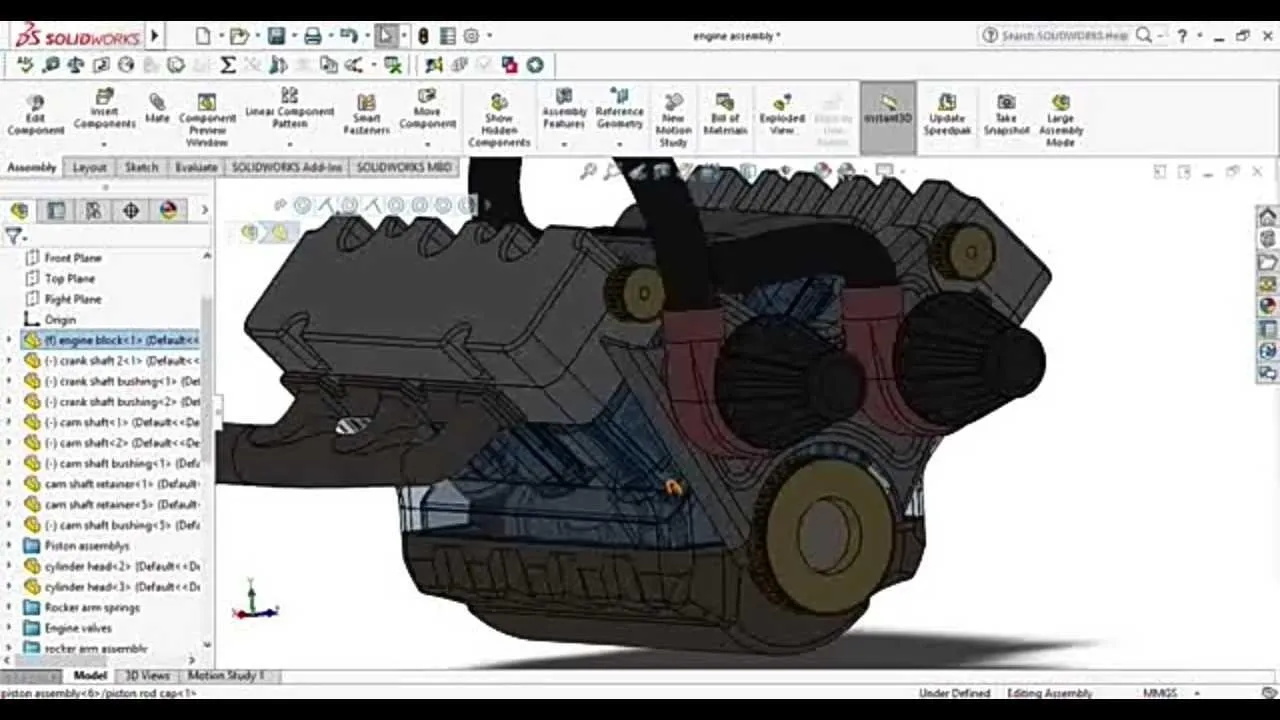
Task: Click the Edit Component tool
Action: pos(36,115)
